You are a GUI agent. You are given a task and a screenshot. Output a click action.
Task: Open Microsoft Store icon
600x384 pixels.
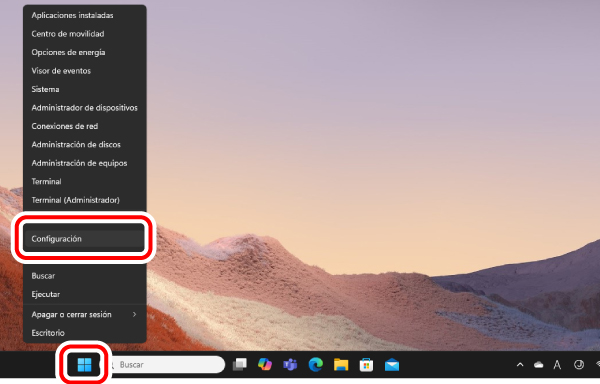tap(366, 364)
